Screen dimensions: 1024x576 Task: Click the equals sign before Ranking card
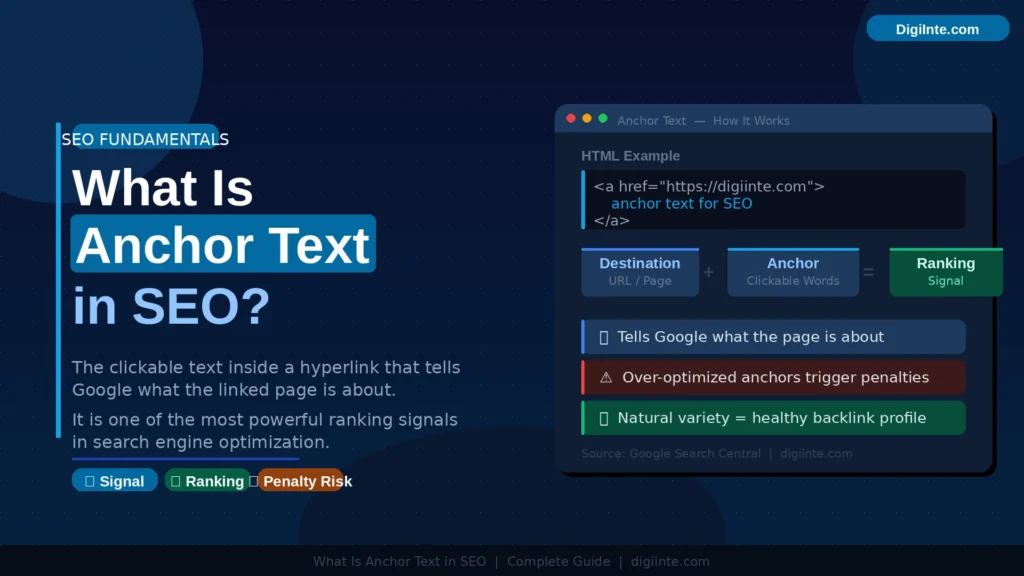869,272
